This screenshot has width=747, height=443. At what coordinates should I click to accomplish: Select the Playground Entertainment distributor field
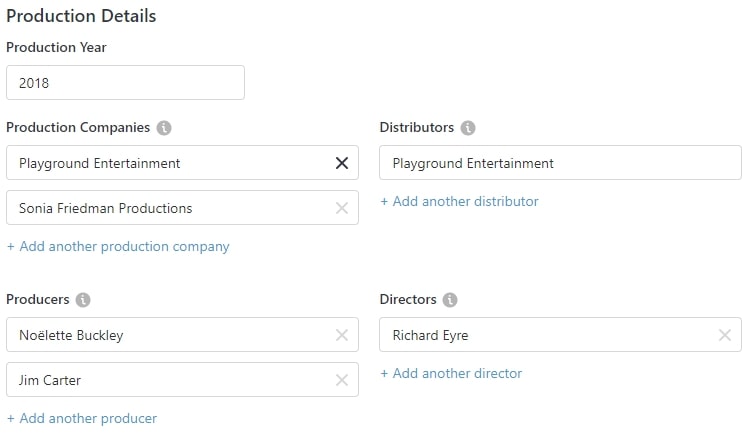point(560,163)
